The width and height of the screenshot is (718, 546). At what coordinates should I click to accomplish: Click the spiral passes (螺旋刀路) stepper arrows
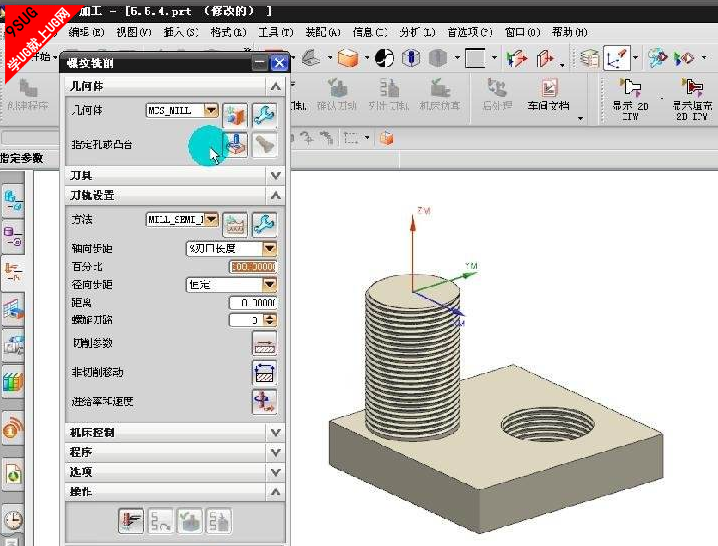pyautogui.click(x=270, y=320)
